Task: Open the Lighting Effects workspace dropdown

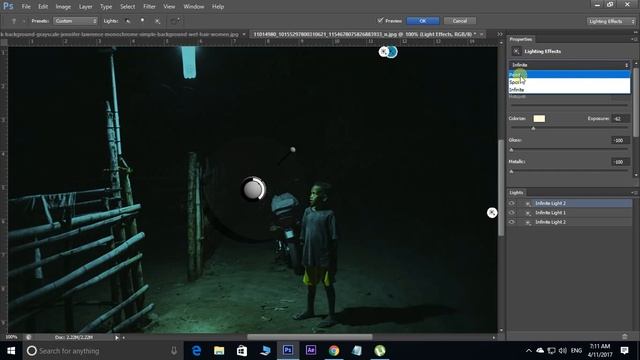Action: 611,21
